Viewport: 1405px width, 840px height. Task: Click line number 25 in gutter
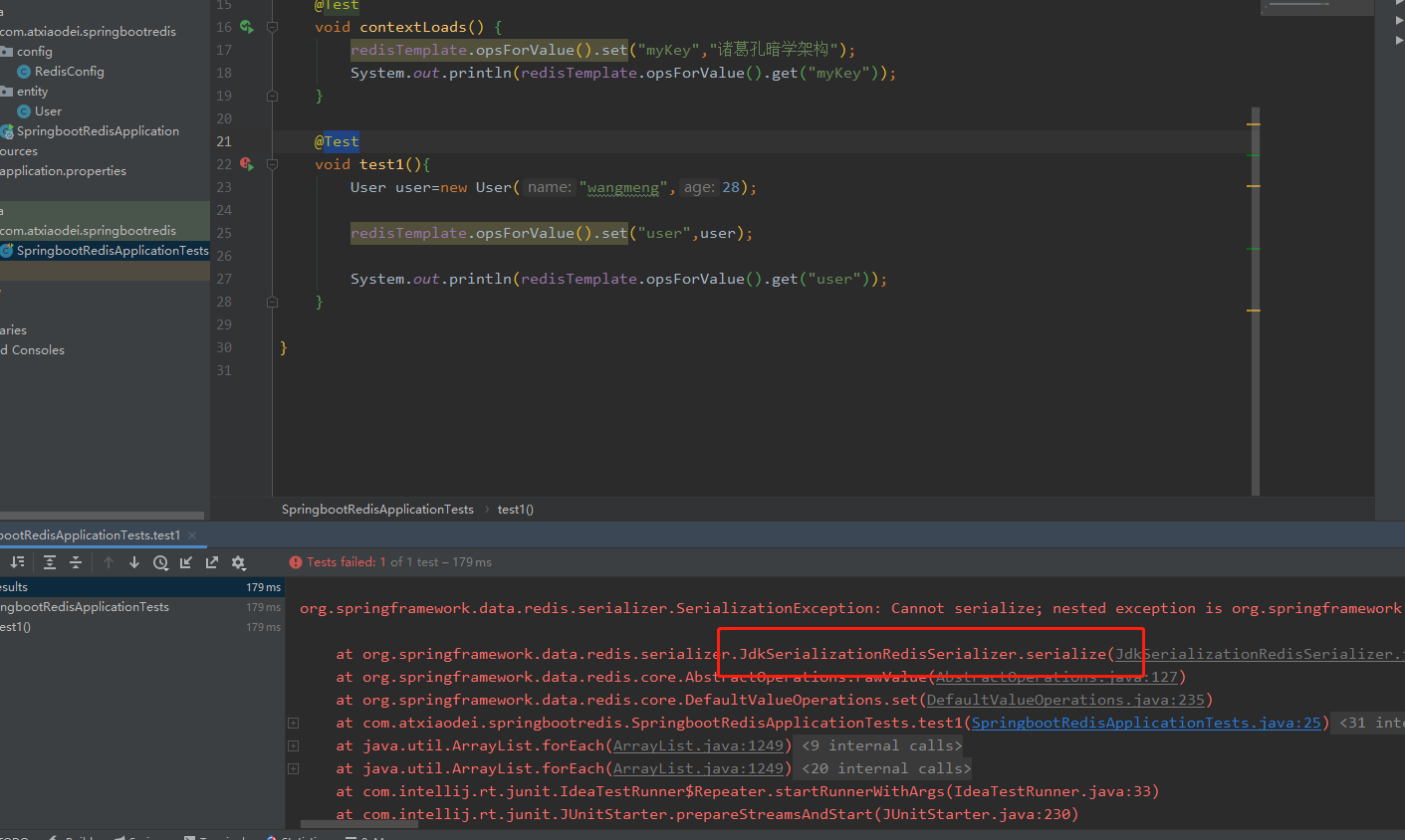224,233
